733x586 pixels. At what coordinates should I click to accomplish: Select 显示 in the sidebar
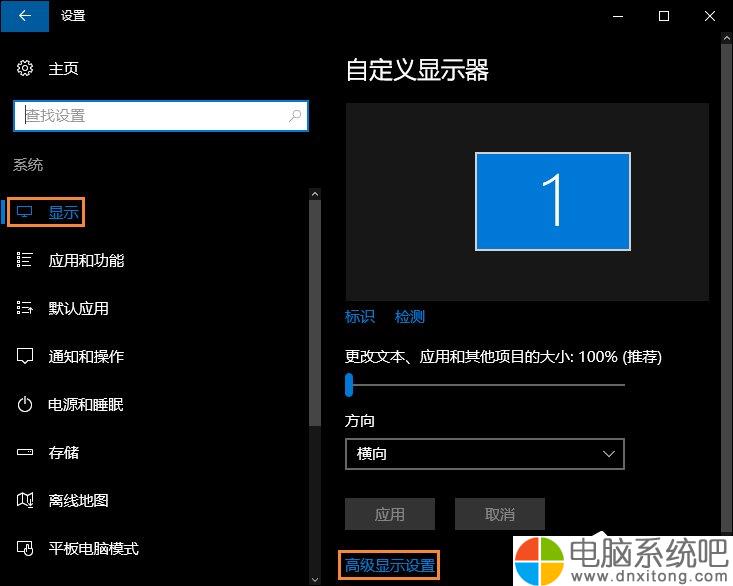click(x=63, y=213)
